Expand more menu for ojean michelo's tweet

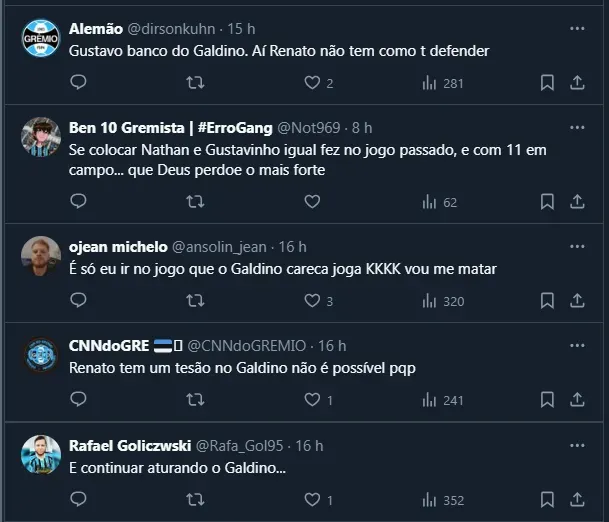pos(577,247)
